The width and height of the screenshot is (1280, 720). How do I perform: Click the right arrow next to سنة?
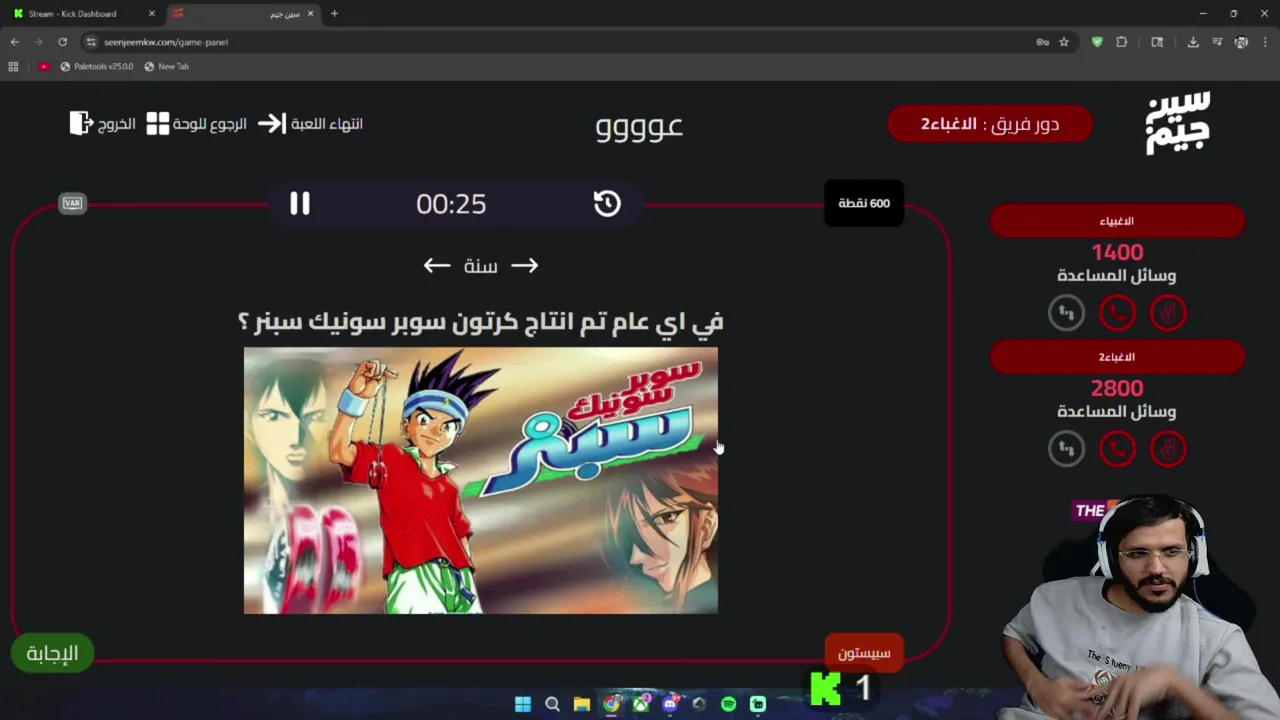tap(525, 265)
